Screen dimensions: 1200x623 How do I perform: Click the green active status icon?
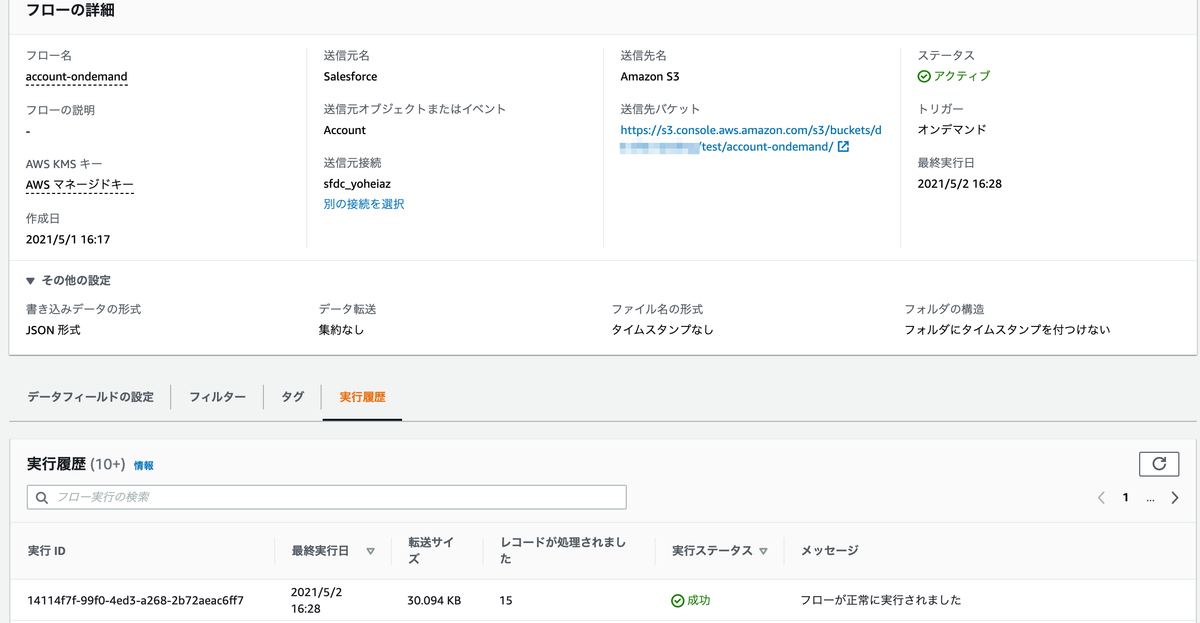(924, 76)
